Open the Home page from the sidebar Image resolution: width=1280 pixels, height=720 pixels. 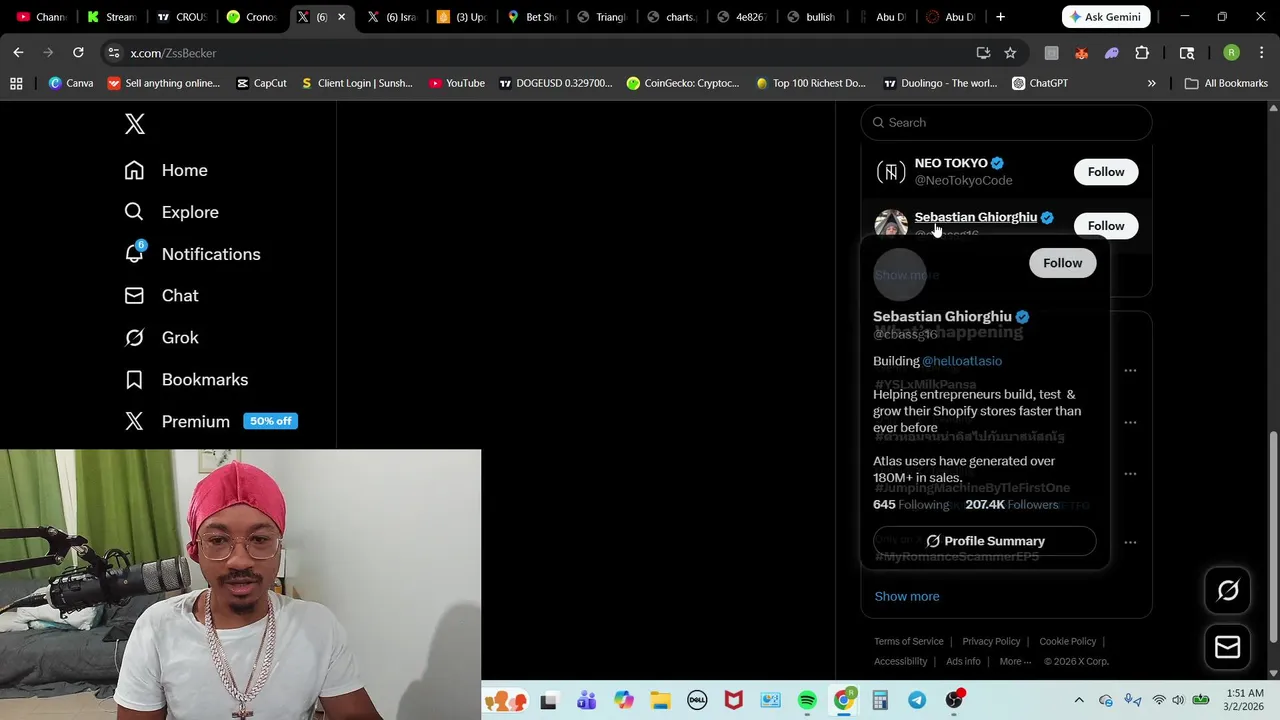(x=166, y=170)
